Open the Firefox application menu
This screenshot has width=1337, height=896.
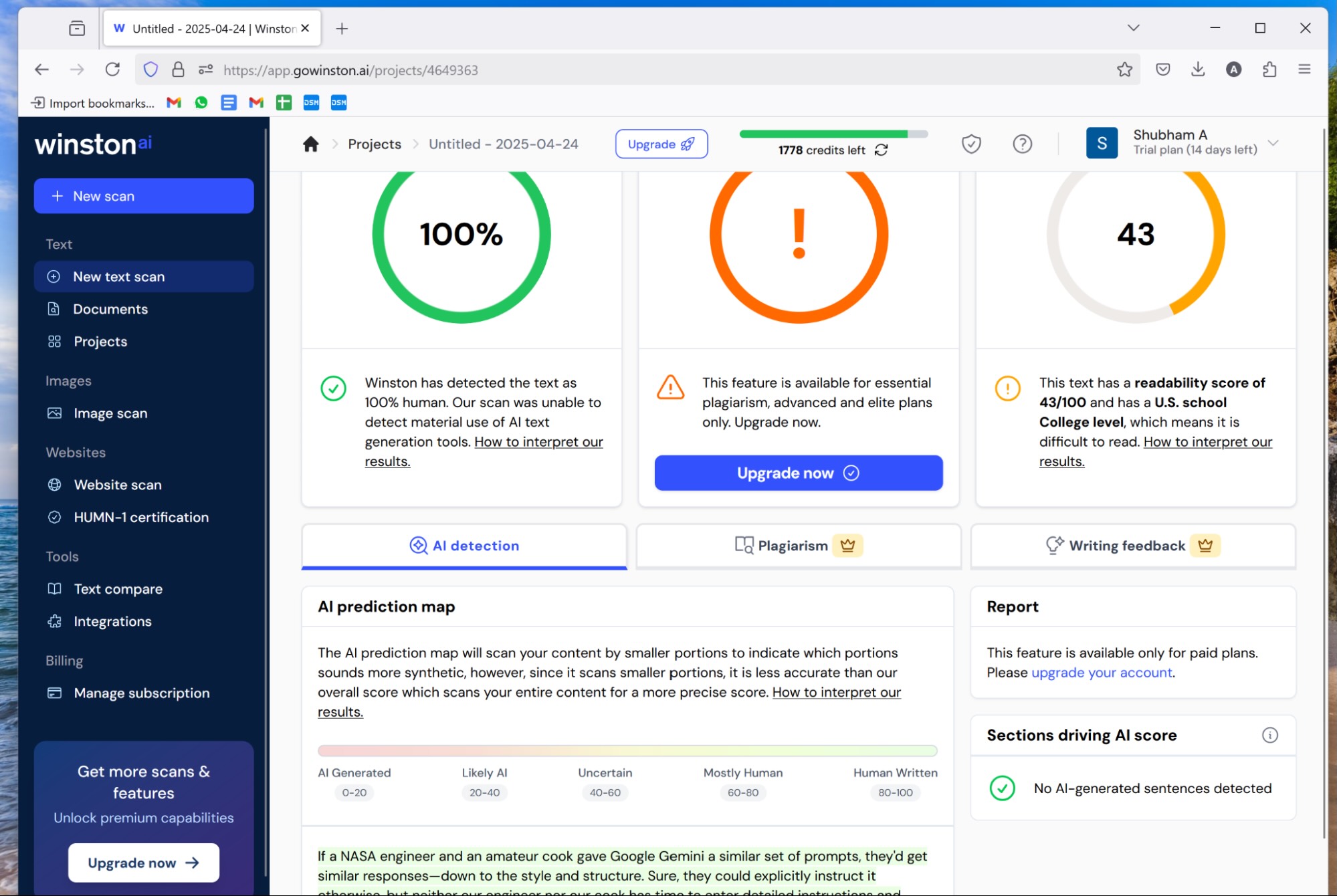tap(1304, 69)
